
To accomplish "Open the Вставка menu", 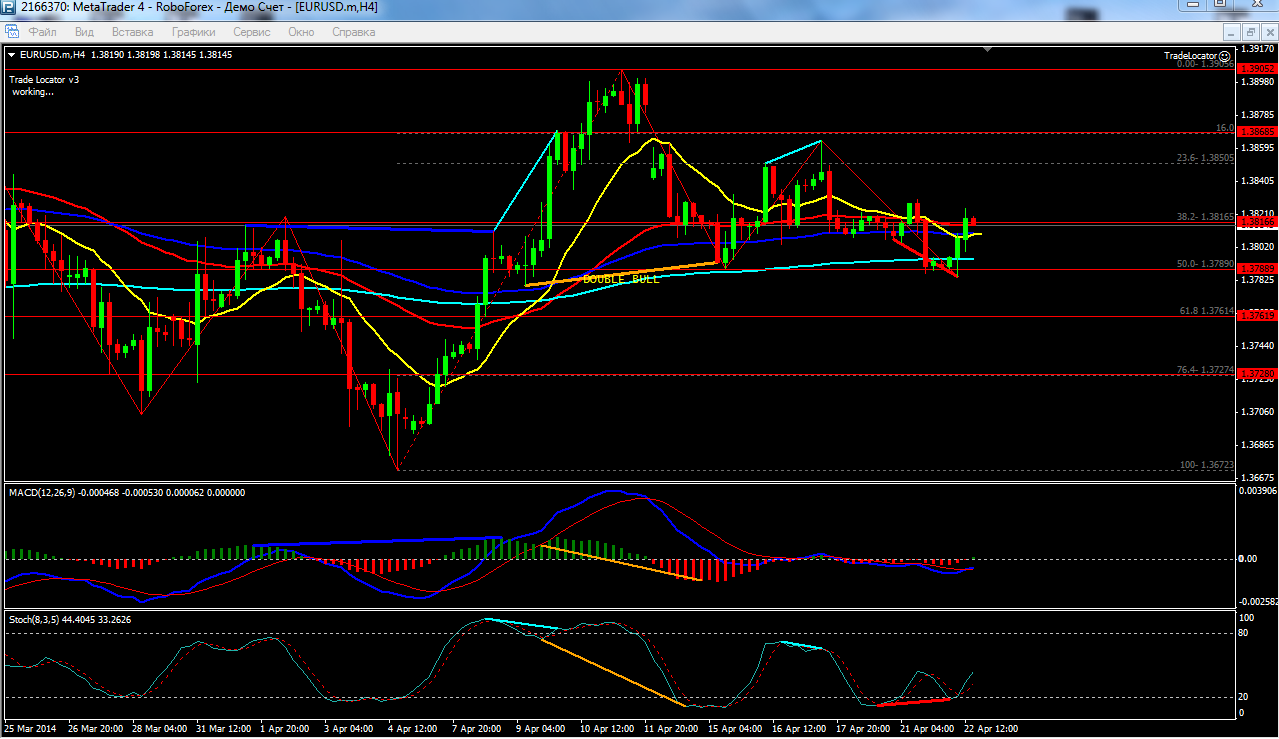I will 133,32.
